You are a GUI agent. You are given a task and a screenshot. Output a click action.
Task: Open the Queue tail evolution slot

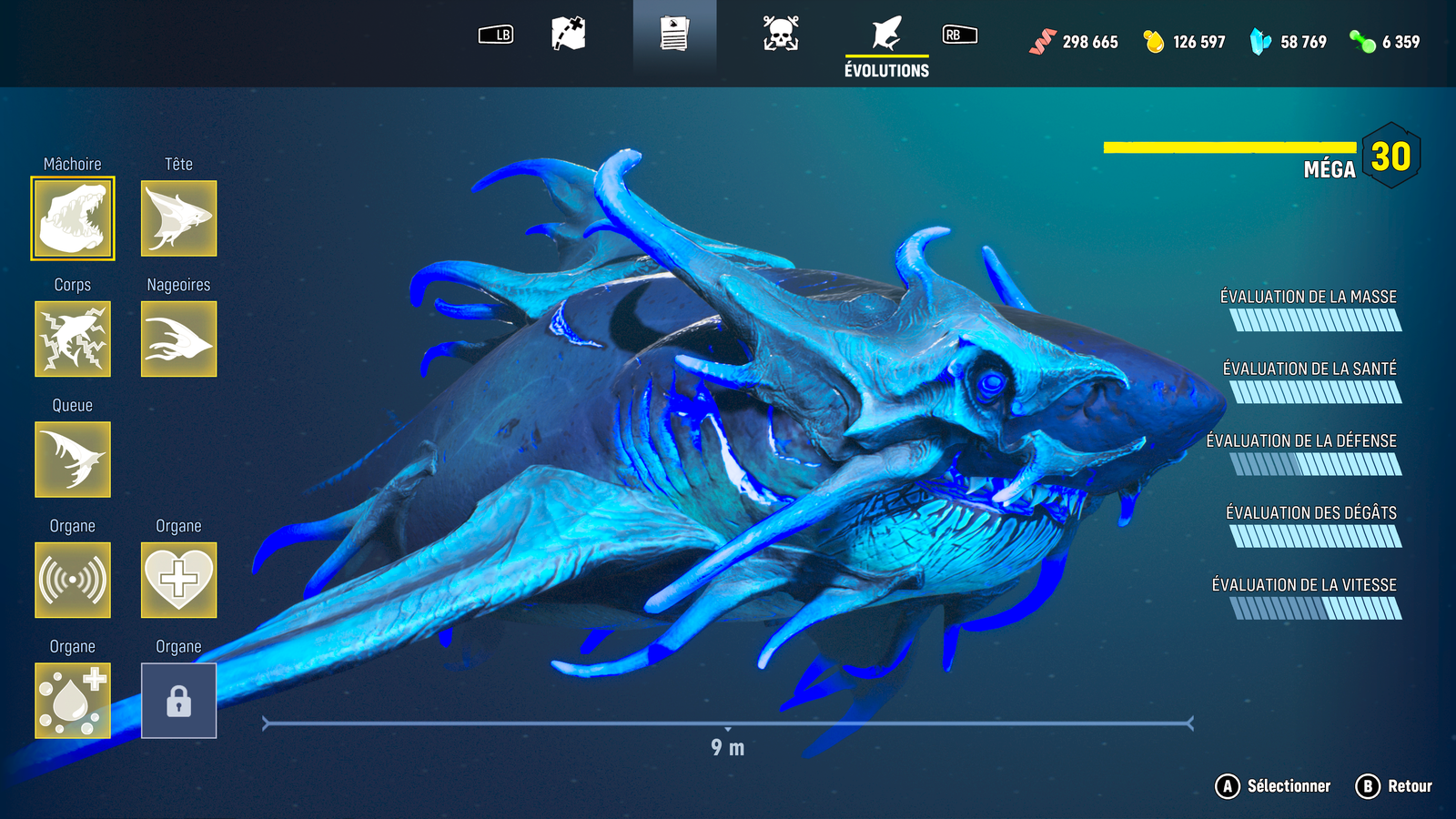[x=73, y=460]
